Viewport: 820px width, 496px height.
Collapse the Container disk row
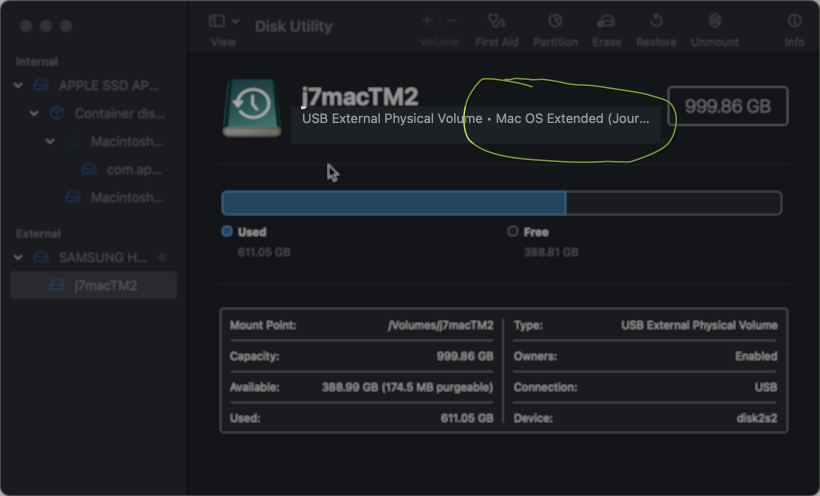point(34,114)
